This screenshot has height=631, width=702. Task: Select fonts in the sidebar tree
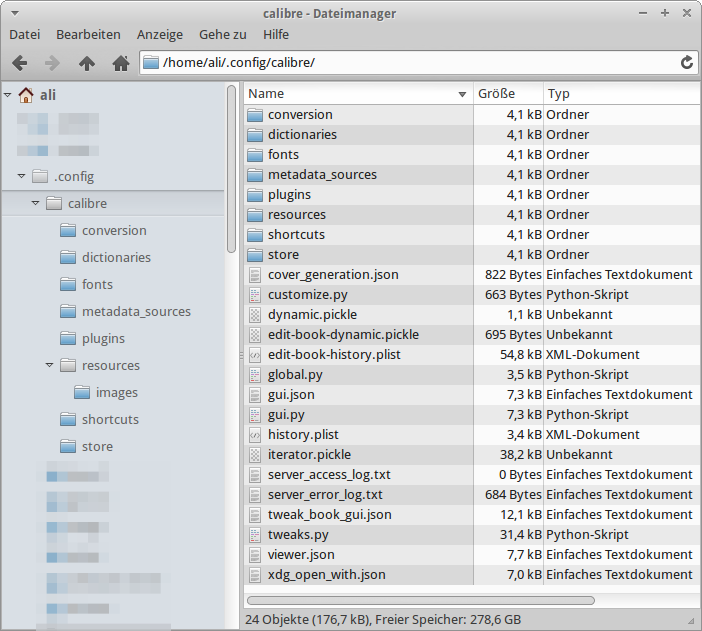tap(97, 284)
